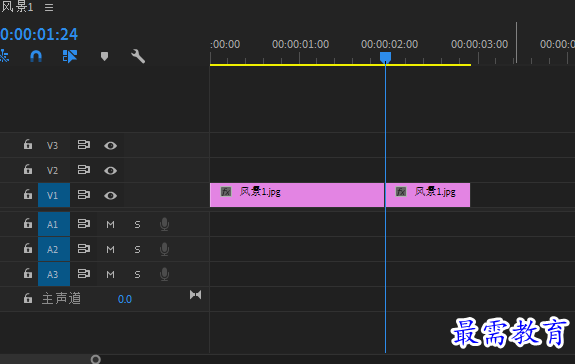Toggle the Snap magnet icon
This screenshot has width=575, height=364.
(36, 56)
